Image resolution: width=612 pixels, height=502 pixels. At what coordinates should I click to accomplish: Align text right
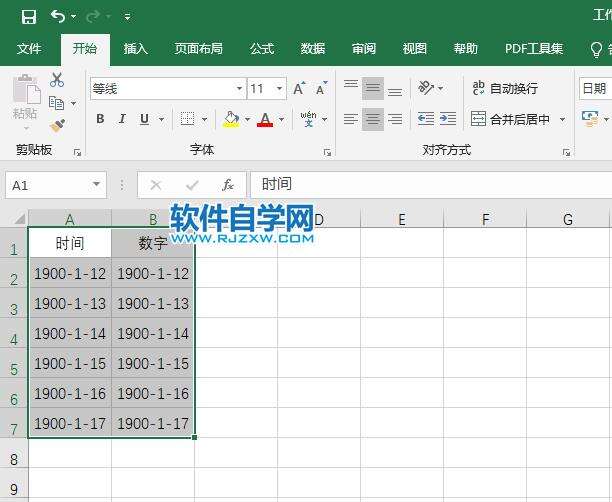coord(395,119)
